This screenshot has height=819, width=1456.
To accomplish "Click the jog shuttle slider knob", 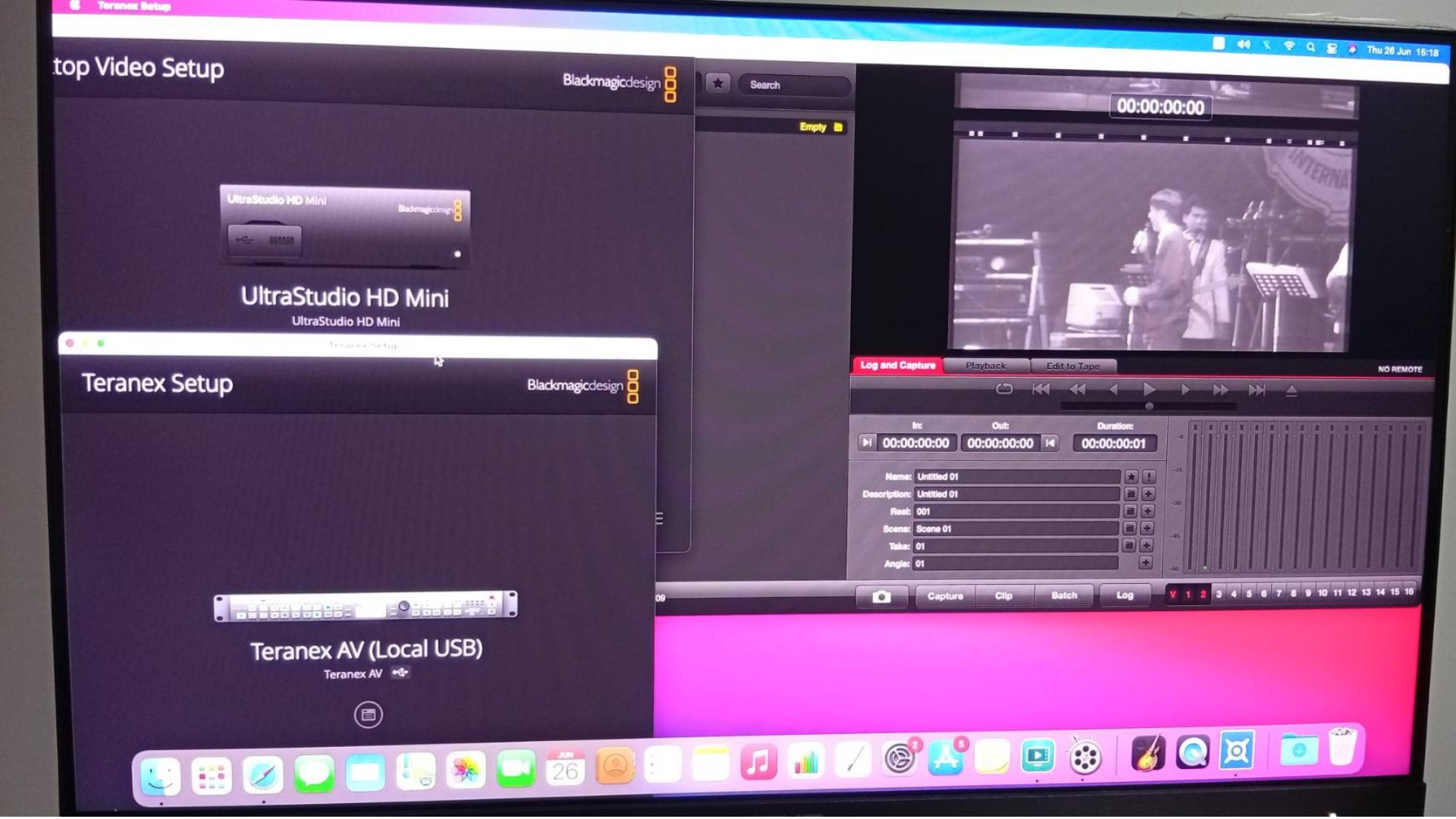I will click(1150, 406).
